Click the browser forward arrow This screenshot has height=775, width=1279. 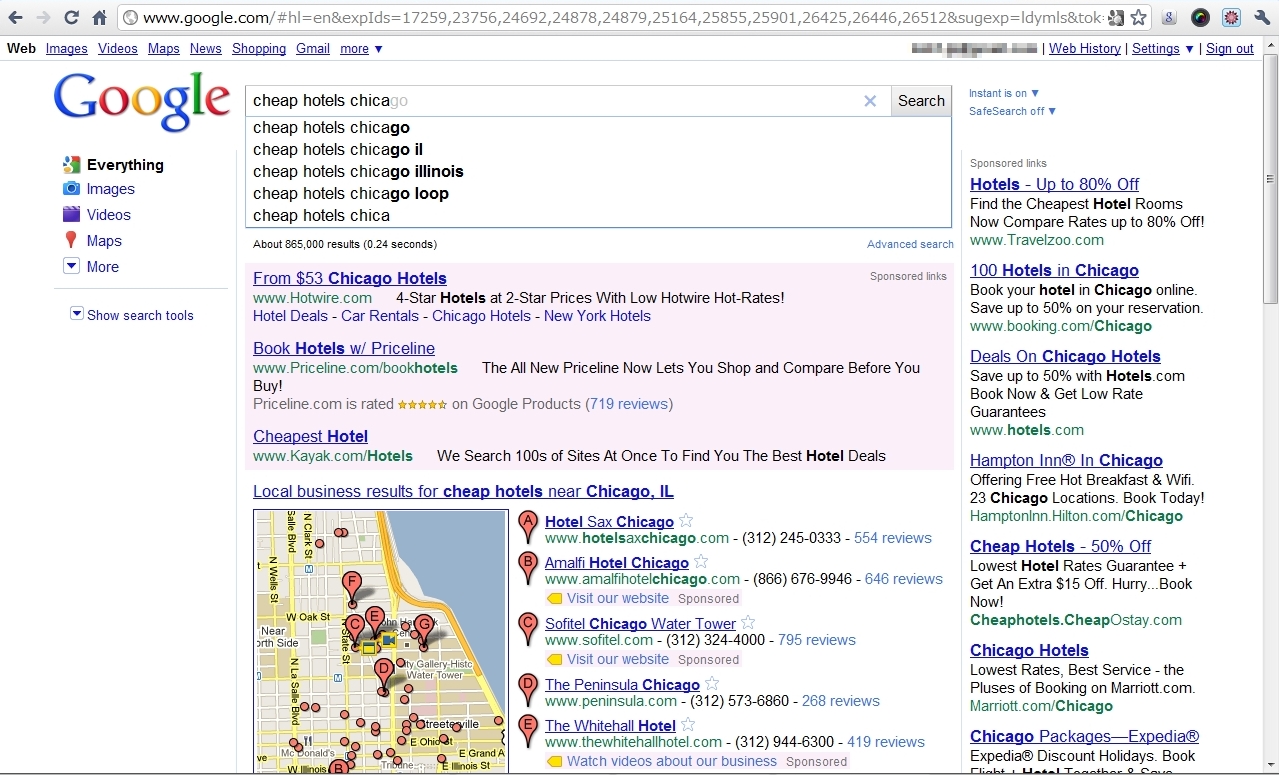(43, 17)
